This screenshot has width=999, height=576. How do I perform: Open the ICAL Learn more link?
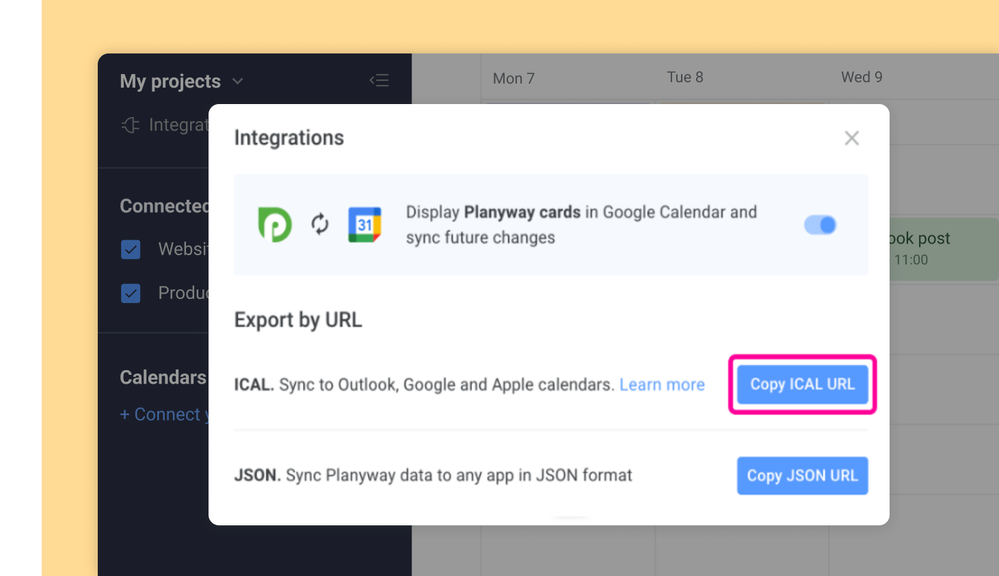coord(662,384)
